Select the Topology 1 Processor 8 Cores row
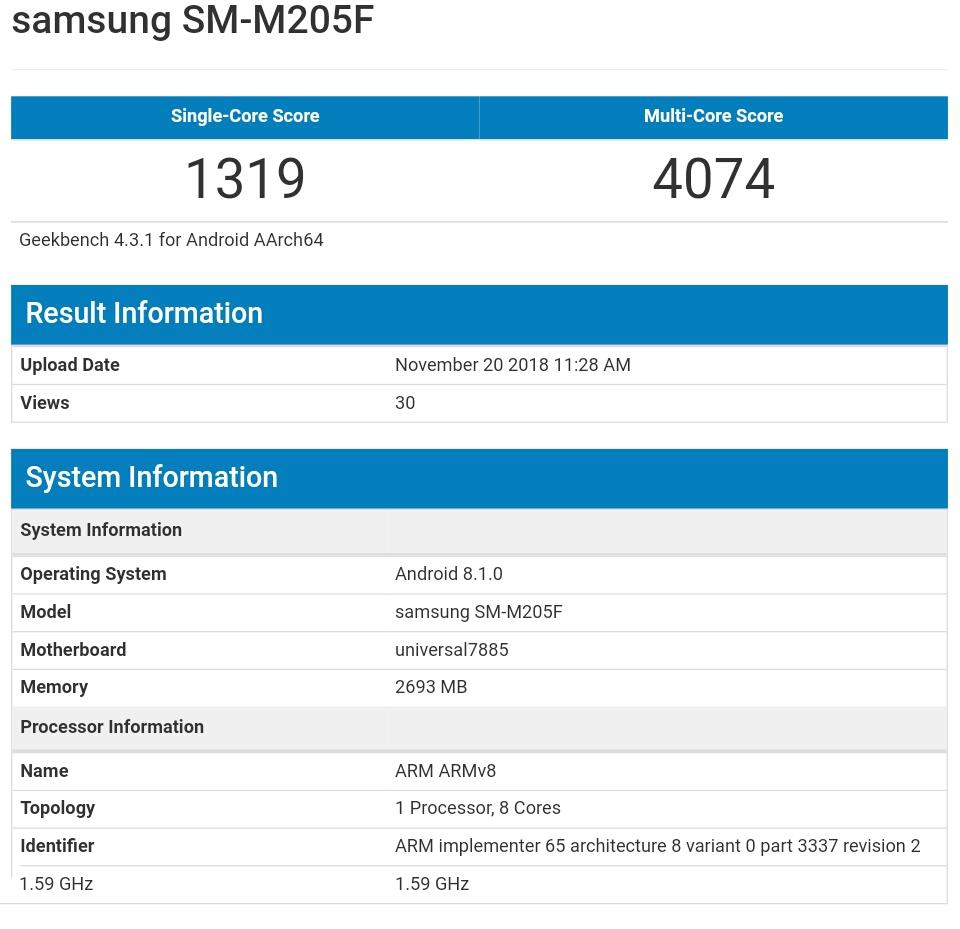 click(x=477, y=807)
